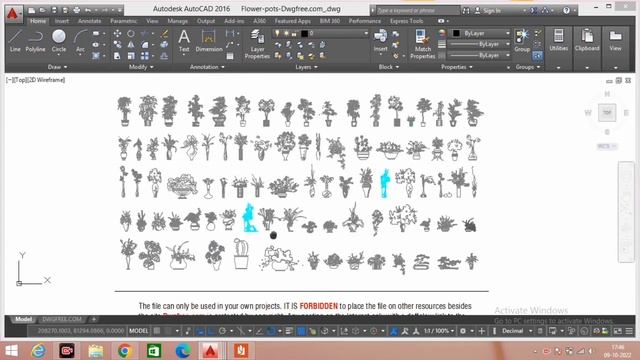Viewport: 640px width, 360px height.
Task: Select the Circle tool
Action: tap(59, 41)
